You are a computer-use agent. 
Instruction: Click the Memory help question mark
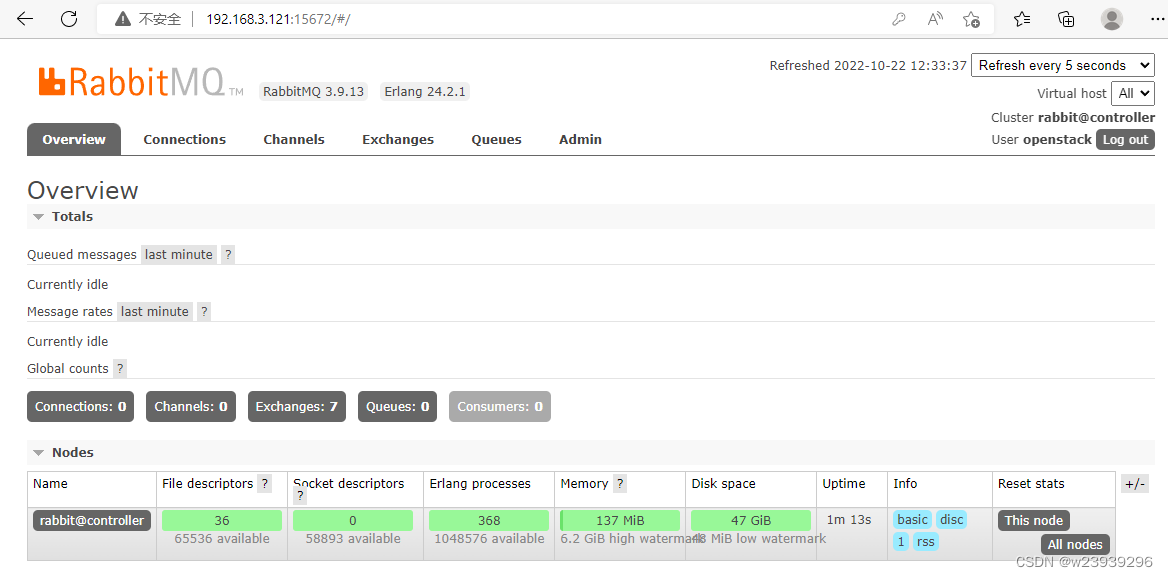coord(619,483)
